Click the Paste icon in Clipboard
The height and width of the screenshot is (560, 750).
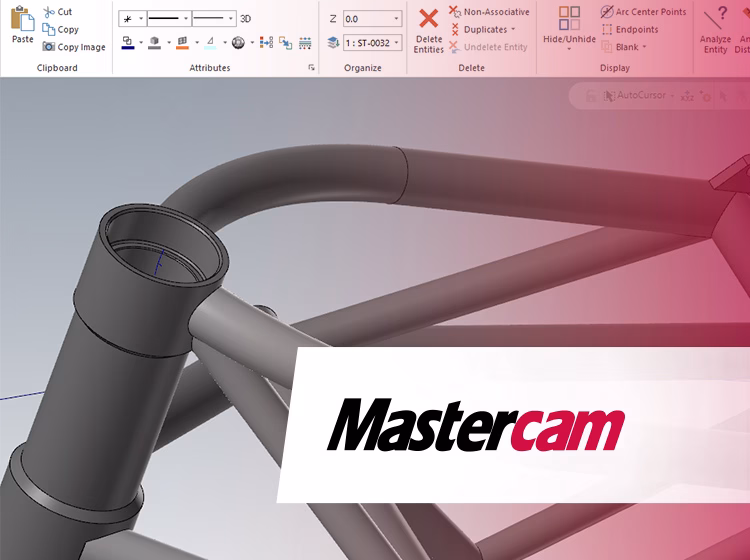coord(22,22)
